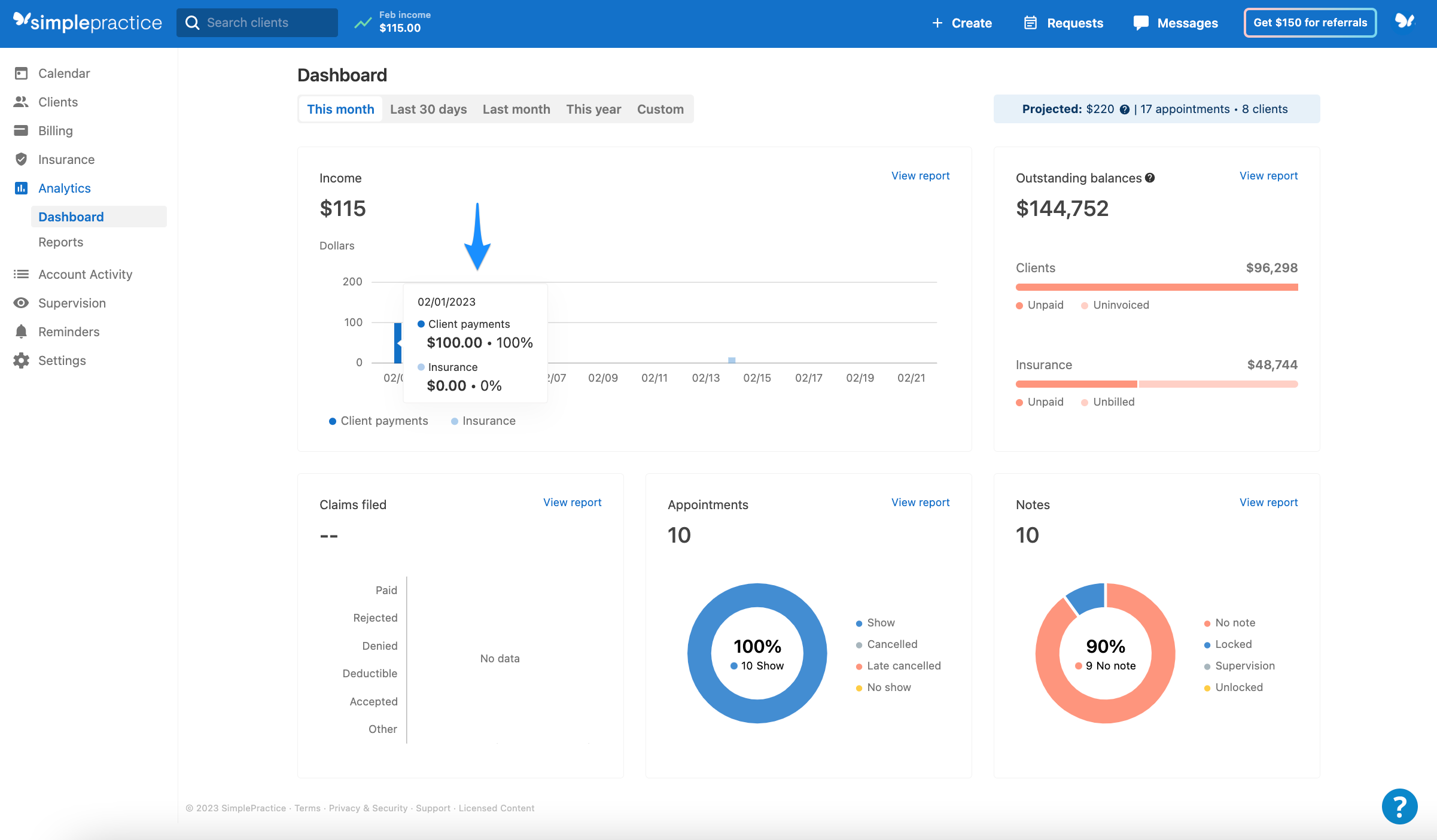Screen dimensions: 1437x840
Task: Switch to the Last 30 days tab
Action: tap(428, 109)
